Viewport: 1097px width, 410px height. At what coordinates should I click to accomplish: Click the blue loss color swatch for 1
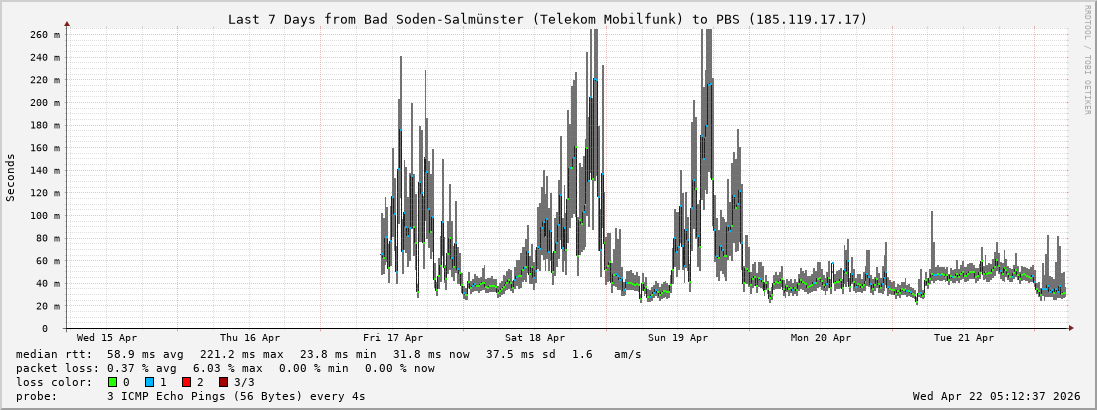point(149,382)
